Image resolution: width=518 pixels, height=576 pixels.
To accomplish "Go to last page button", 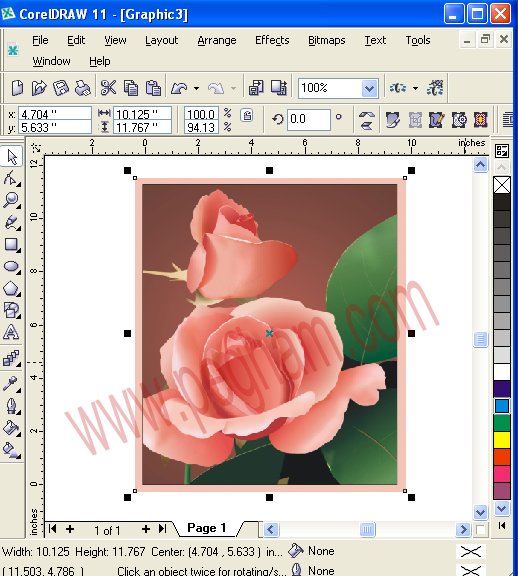I will tap(163, 529).
